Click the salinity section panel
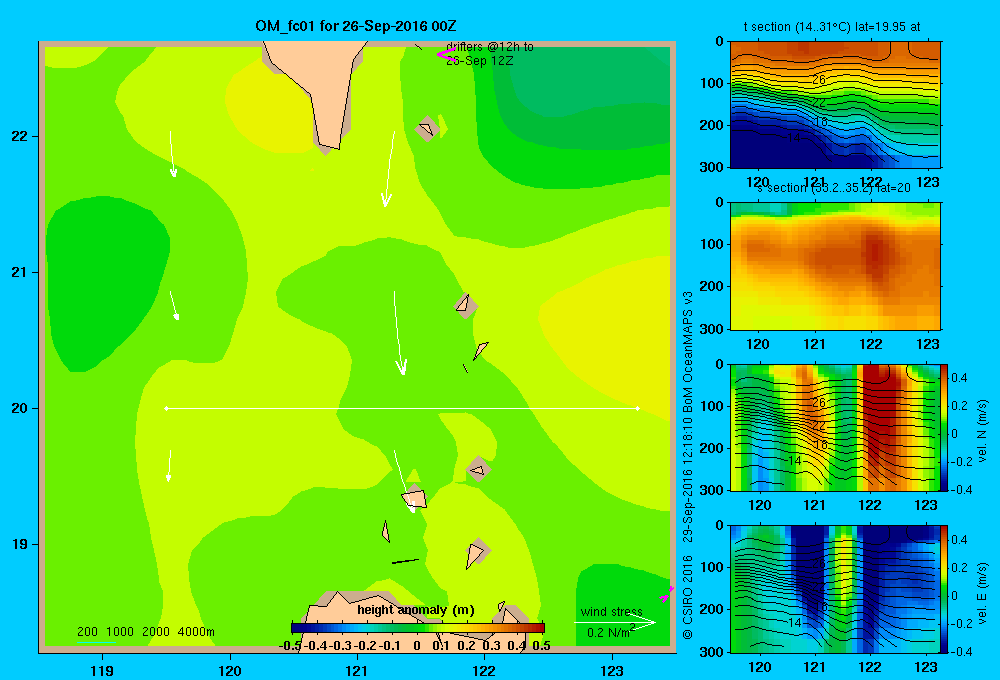The height and width of the screenshot is (680, 1000). point(835,266)
